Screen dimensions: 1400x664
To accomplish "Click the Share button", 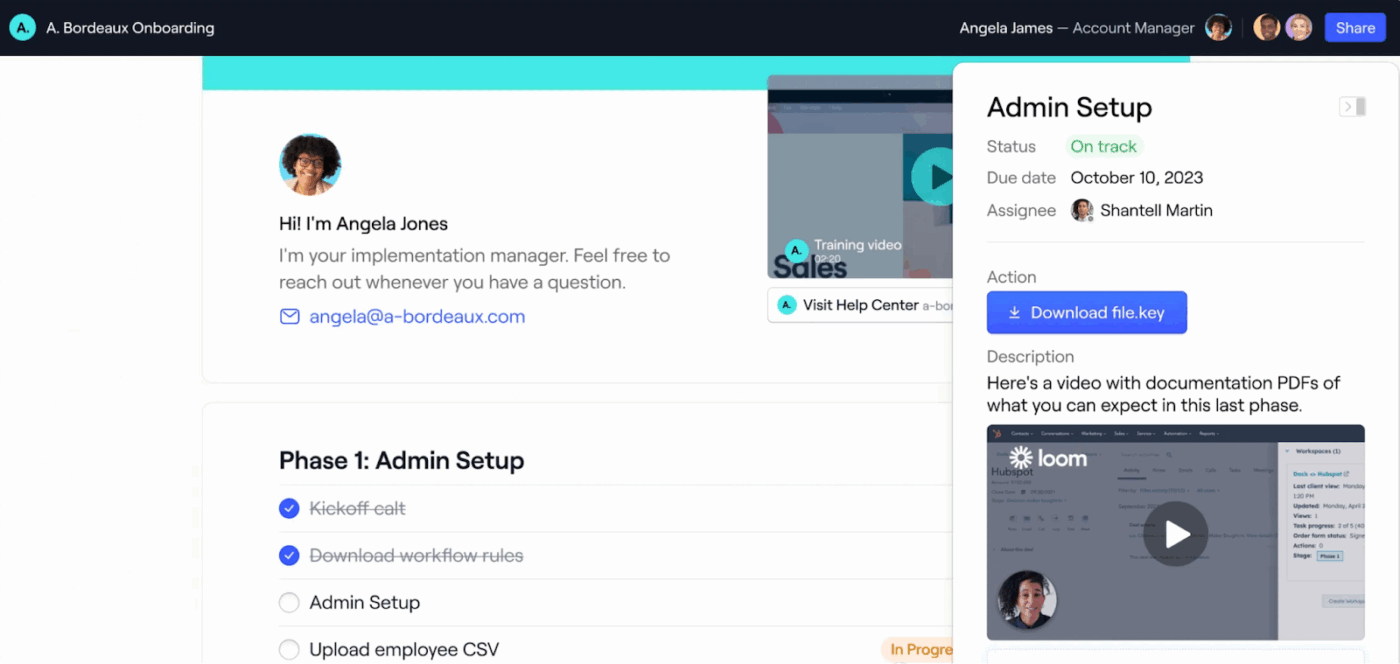I will pos(1355,27).
